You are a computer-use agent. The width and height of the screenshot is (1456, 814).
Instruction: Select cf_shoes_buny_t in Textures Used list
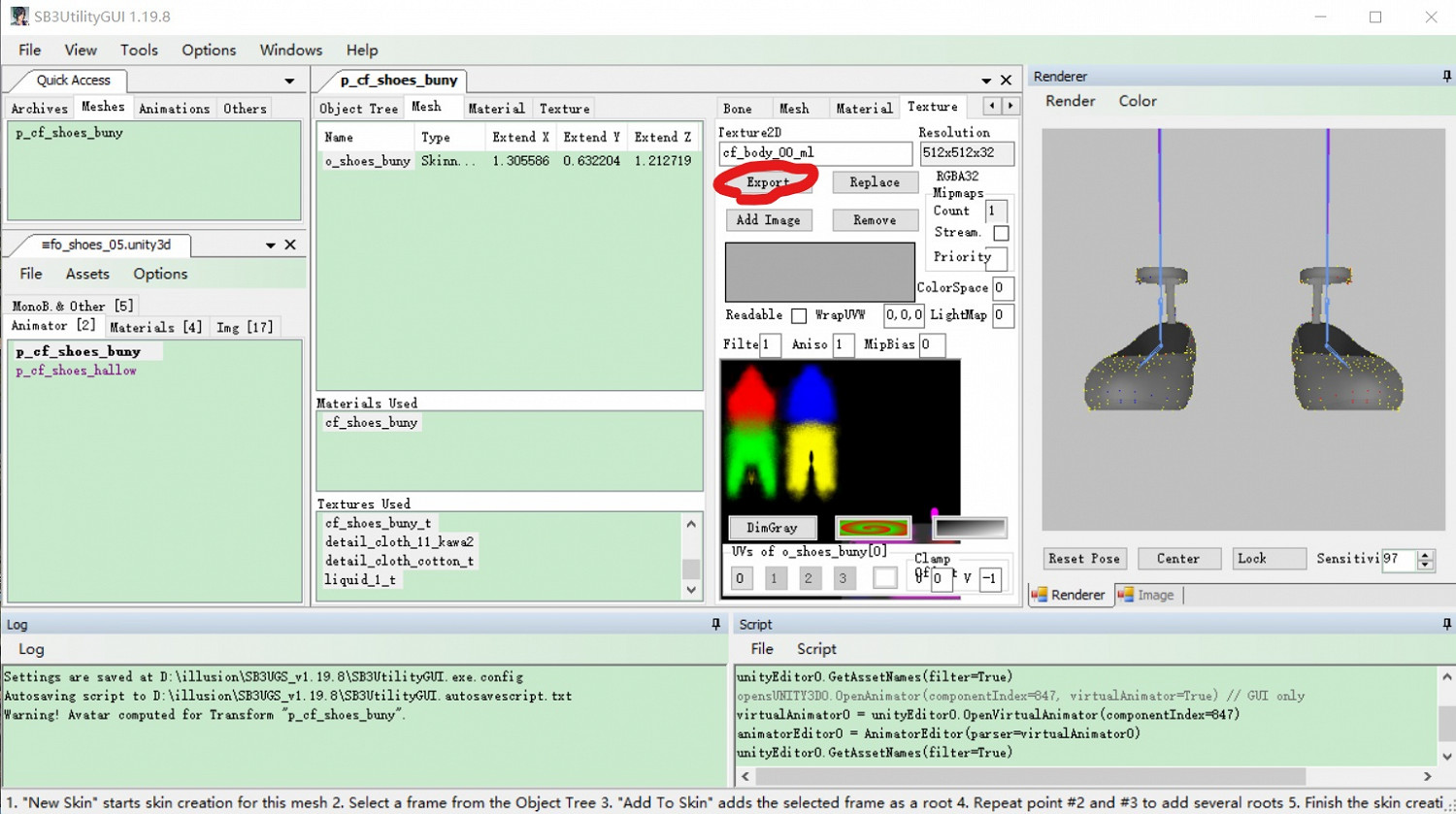point(378,523)
